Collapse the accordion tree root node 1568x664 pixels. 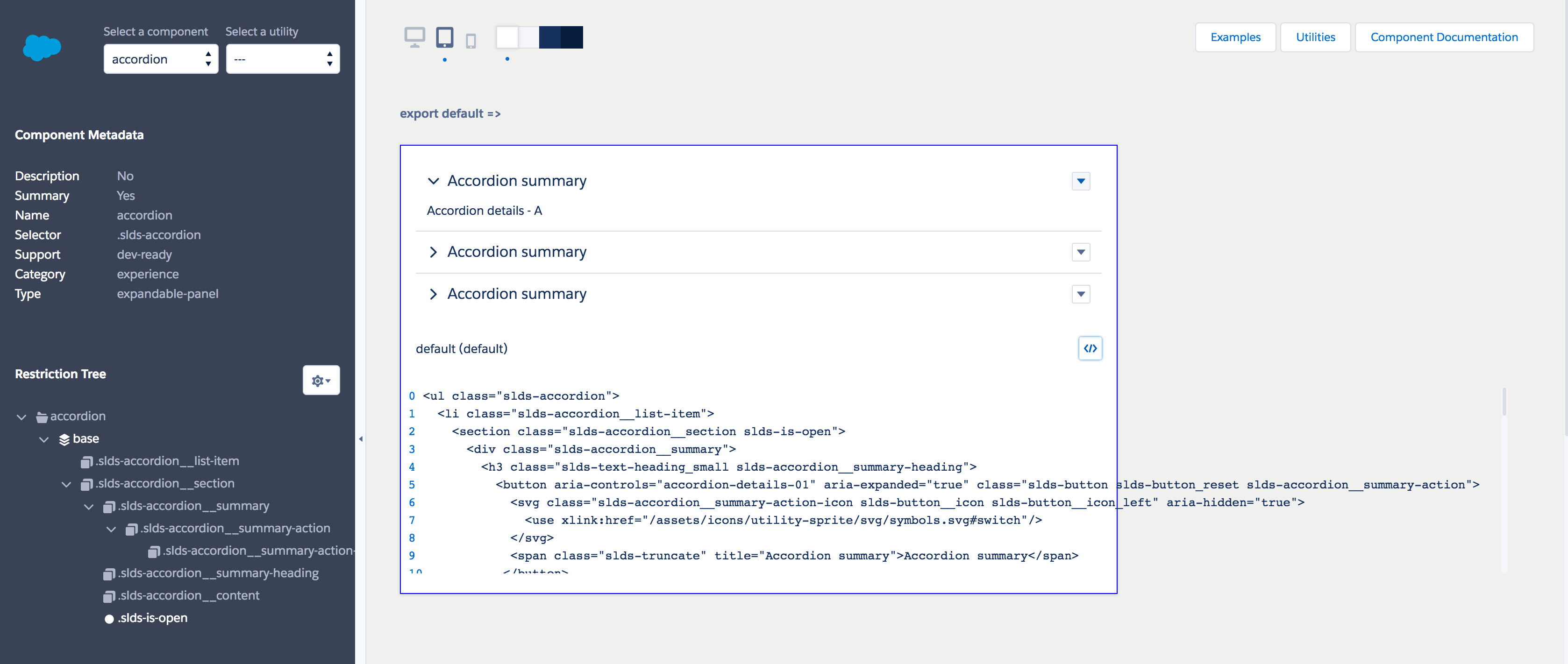[21, 417]
